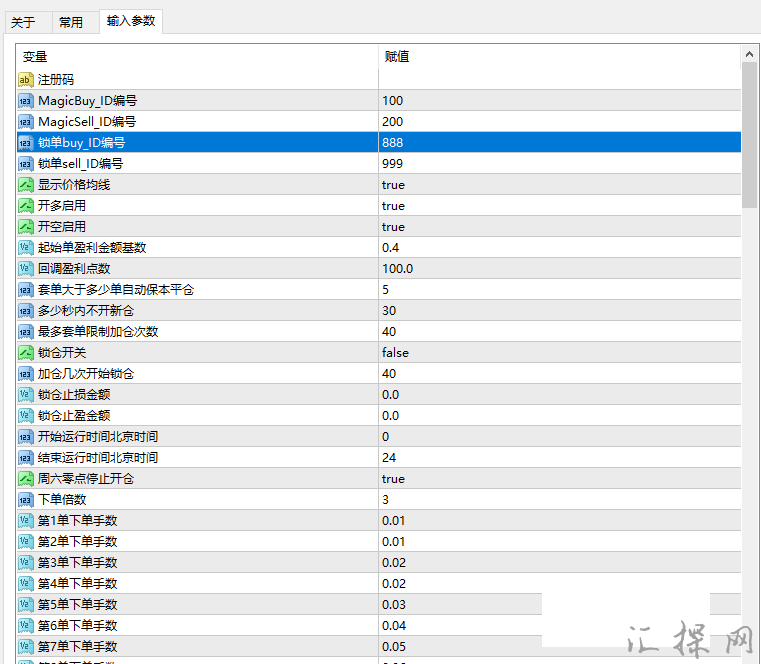Open the 锁仓开关 false value dropdown
The height and width of the screenshot is (664, 761).
point(560,352)
